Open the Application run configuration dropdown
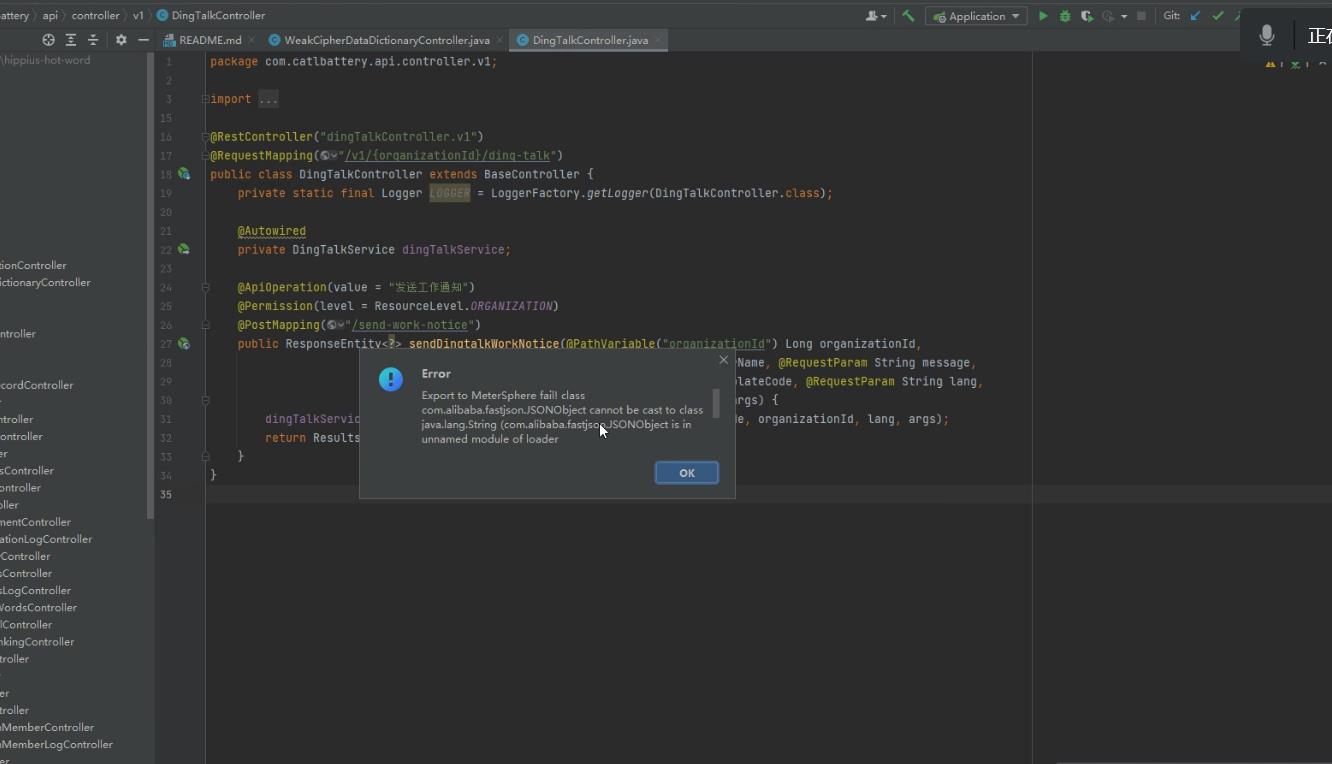 975,15
